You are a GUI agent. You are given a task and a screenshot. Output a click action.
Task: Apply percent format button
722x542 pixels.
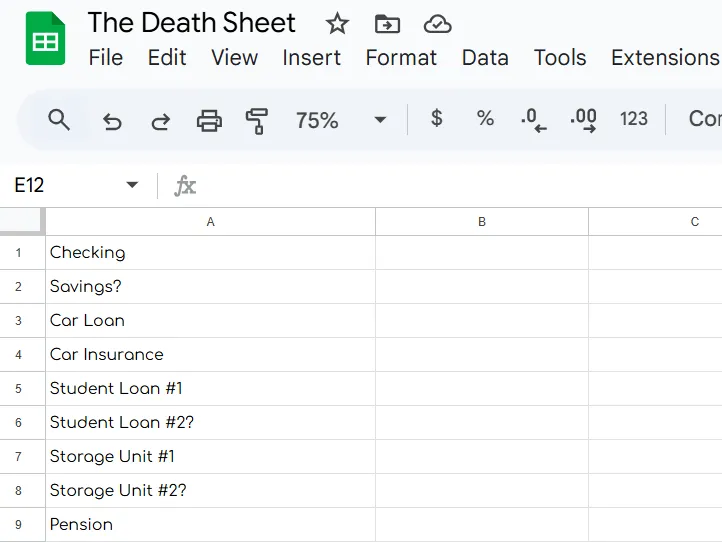(x=485, y=119)
